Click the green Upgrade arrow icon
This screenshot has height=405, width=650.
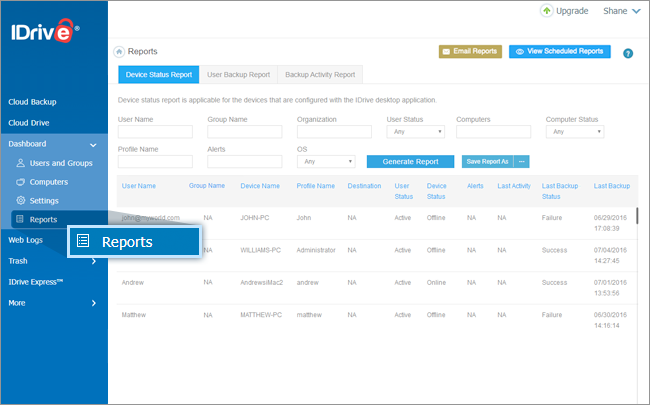pyautogui.click(x=547, y=11)
